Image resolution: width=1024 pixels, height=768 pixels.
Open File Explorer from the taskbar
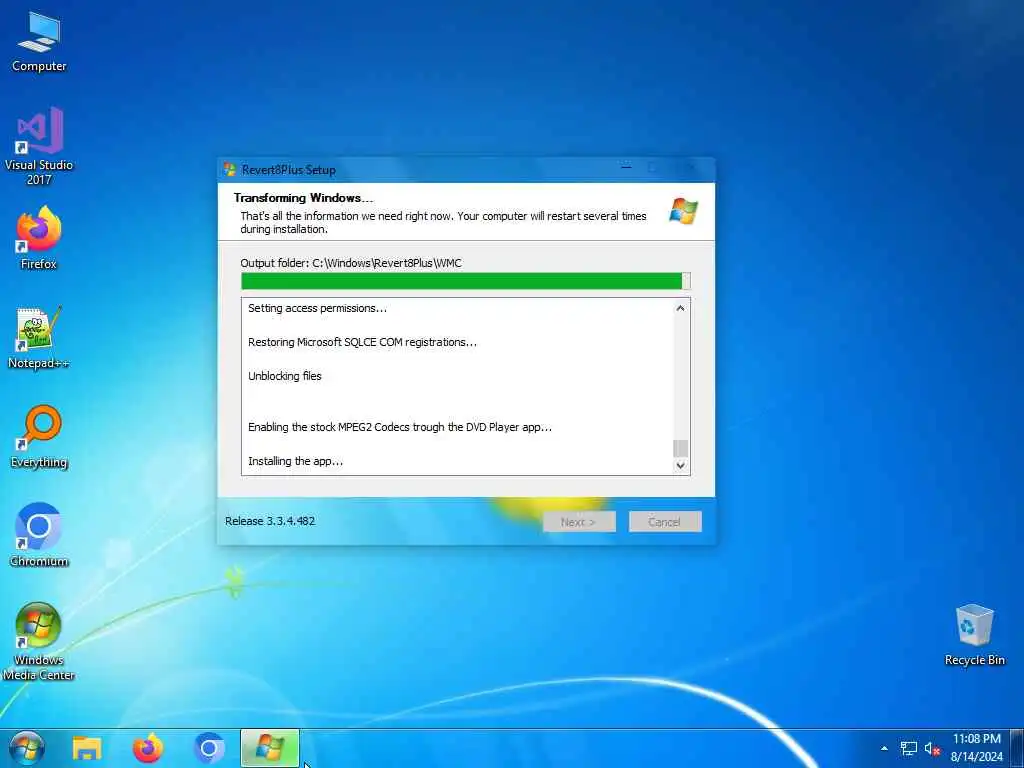(87, 748)
